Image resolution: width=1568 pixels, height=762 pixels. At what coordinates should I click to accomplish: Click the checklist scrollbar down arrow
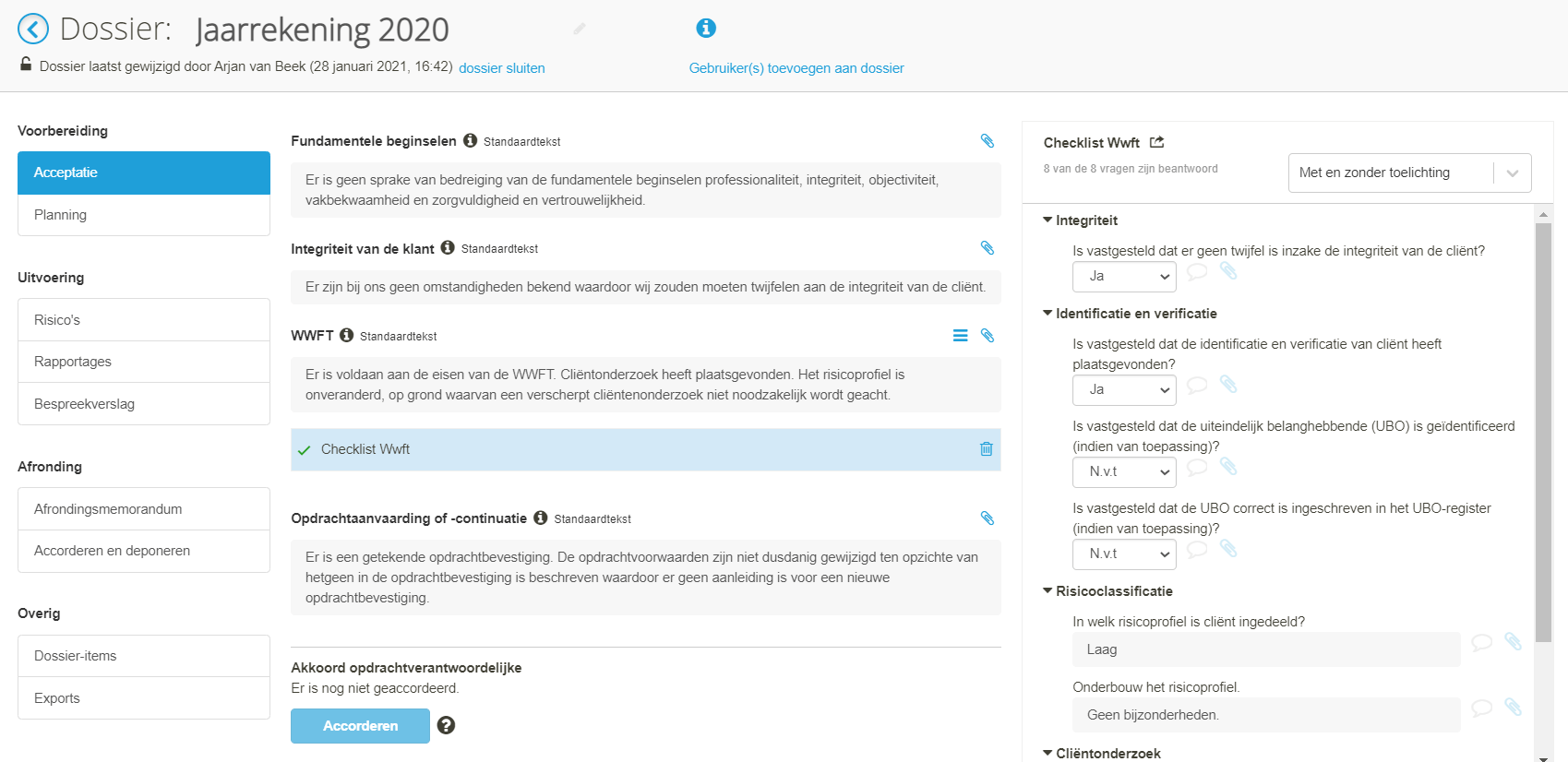coord(1543,758)
